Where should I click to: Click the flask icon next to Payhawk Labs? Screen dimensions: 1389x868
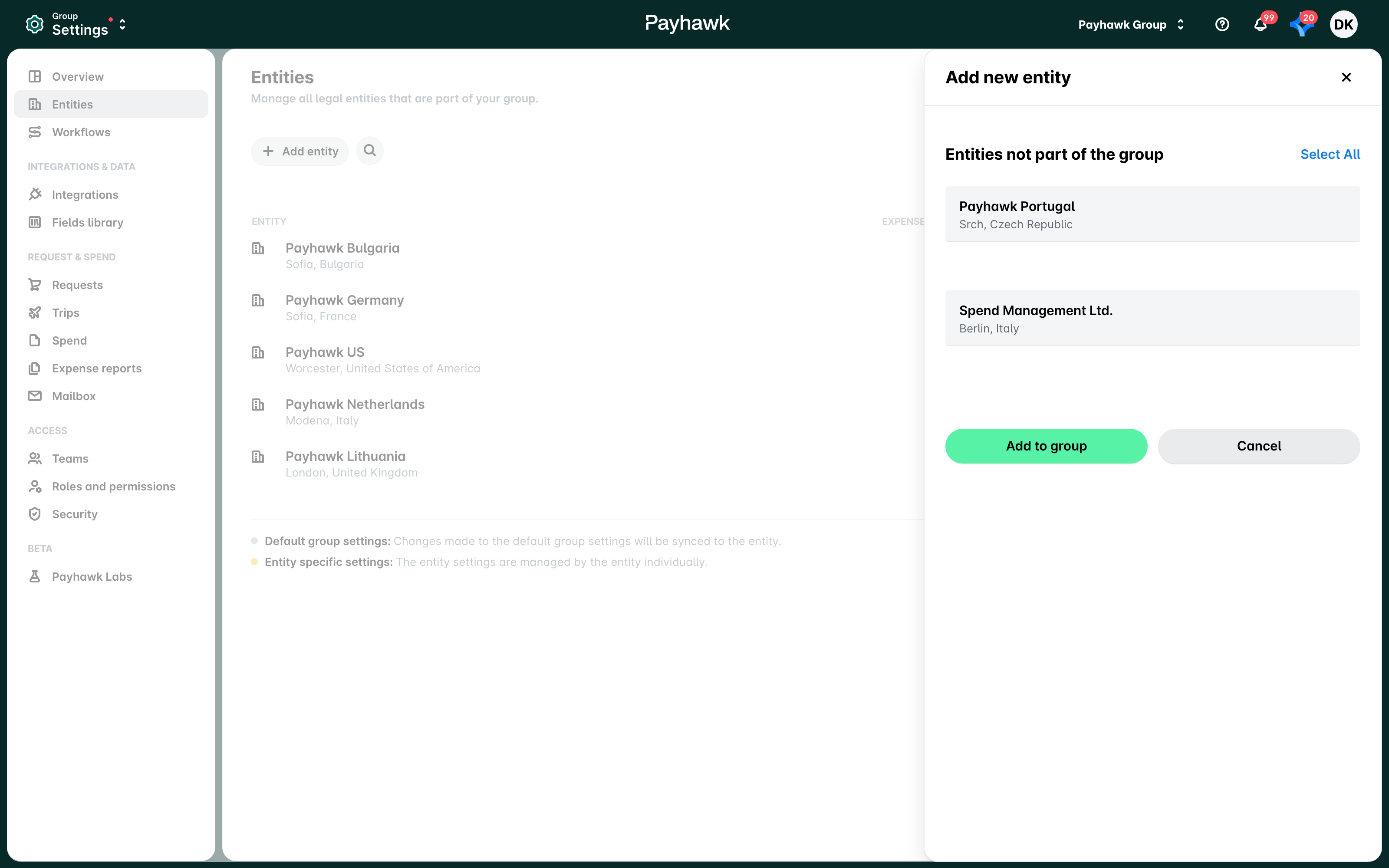point(35,576)
